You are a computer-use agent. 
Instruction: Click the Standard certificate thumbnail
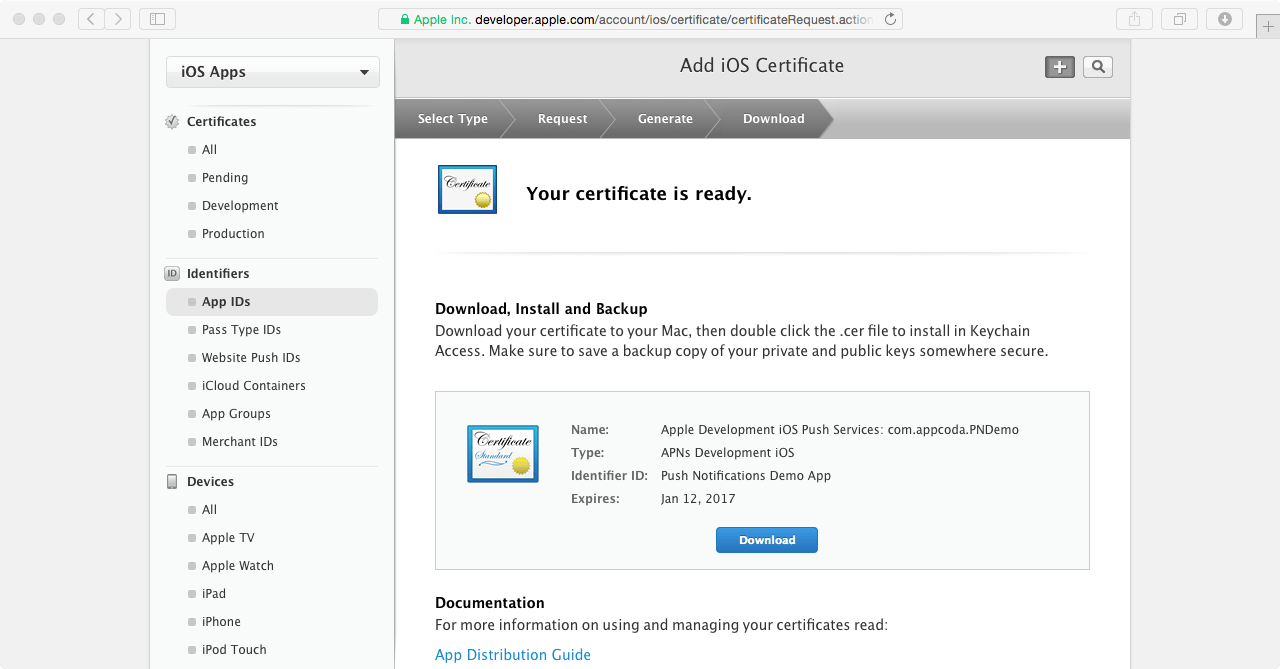point(503,454)
